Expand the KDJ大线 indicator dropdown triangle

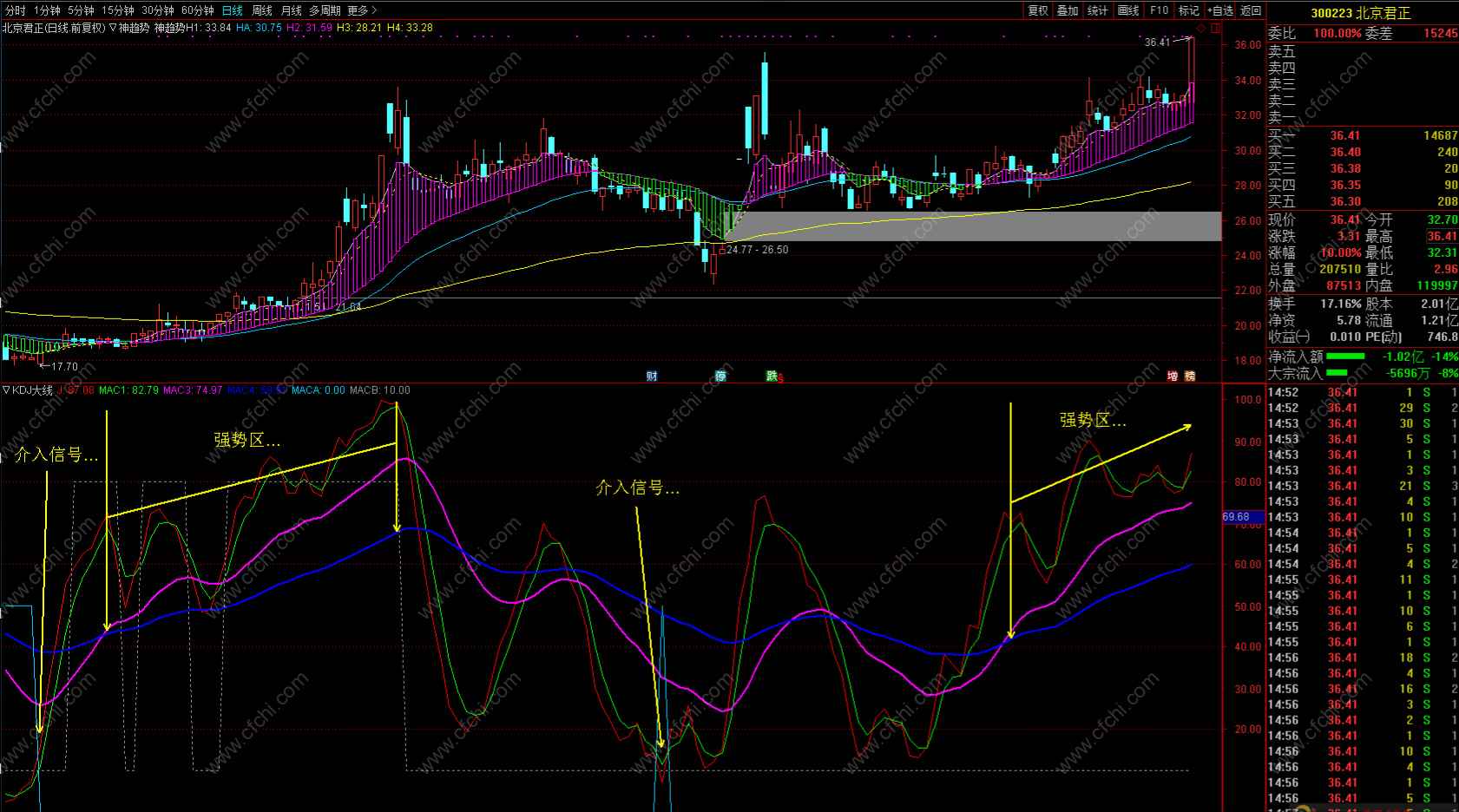[x=7, y=390]
